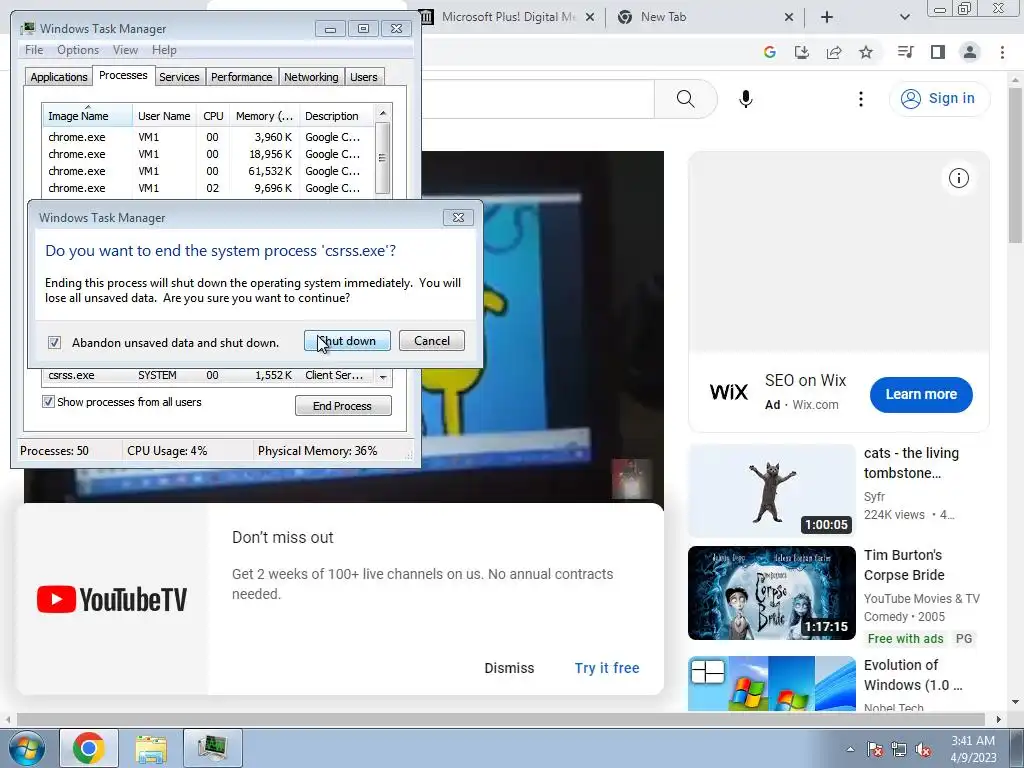Toggle Show processes from all users checkbox

pos(48,402)
